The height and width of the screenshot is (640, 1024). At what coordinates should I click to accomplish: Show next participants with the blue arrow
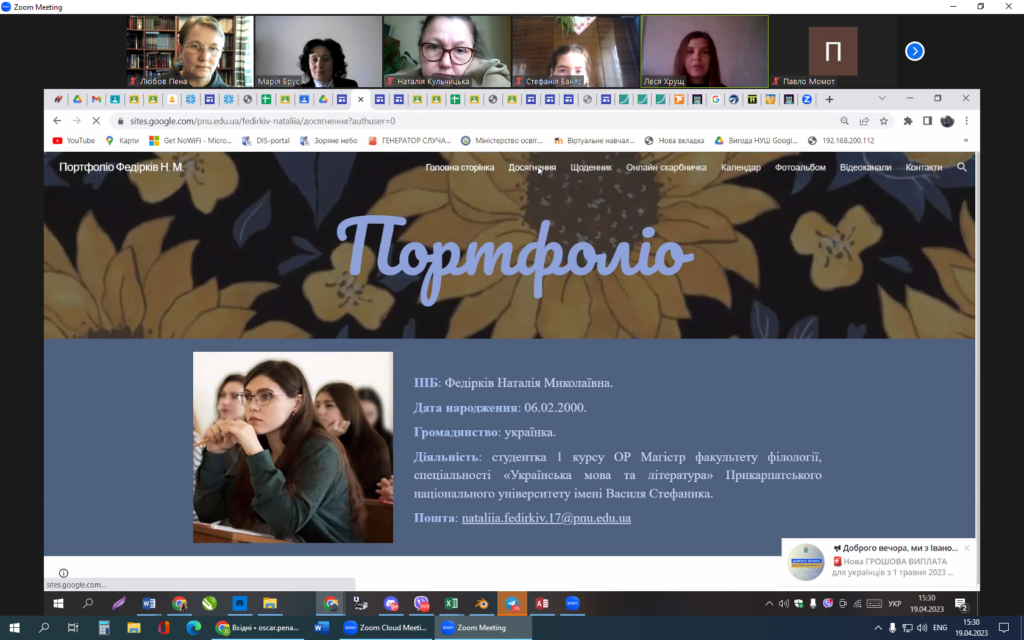[914, 51]
